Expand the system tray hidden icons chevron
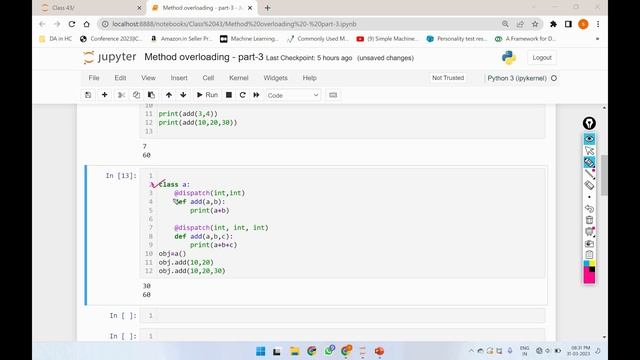Image resolution: width=640 pixels, height=360 pixels. click(471, 351)
